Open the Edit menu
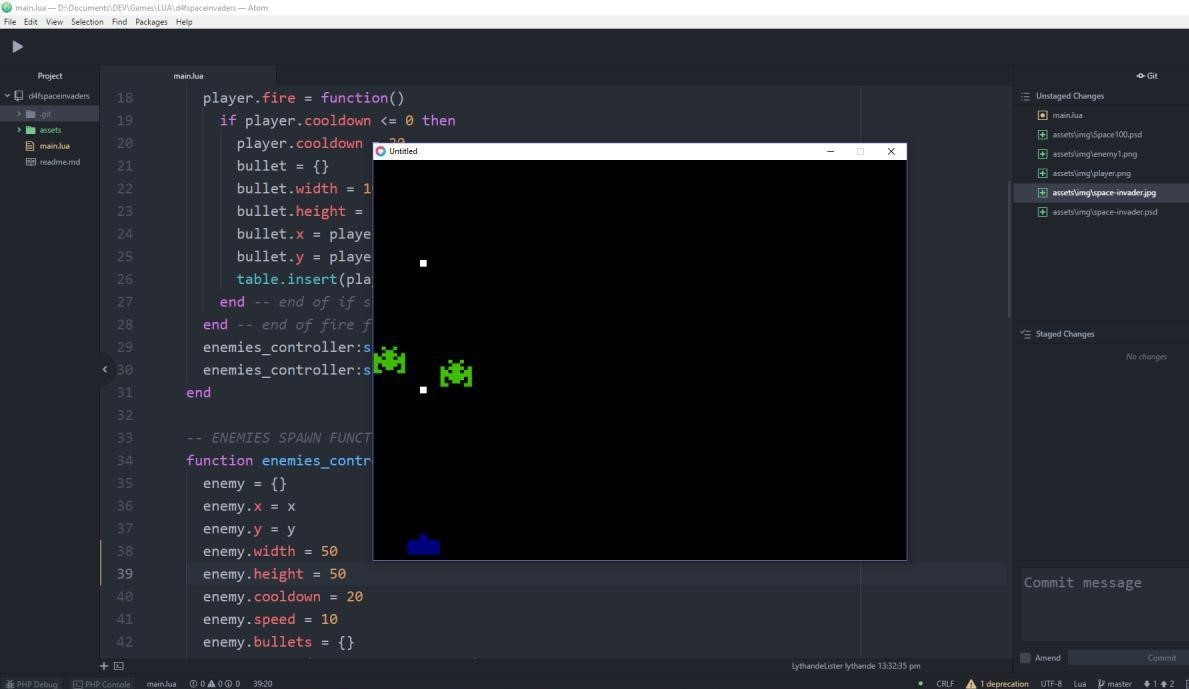 pyautogui.click(x=30, y=22)
